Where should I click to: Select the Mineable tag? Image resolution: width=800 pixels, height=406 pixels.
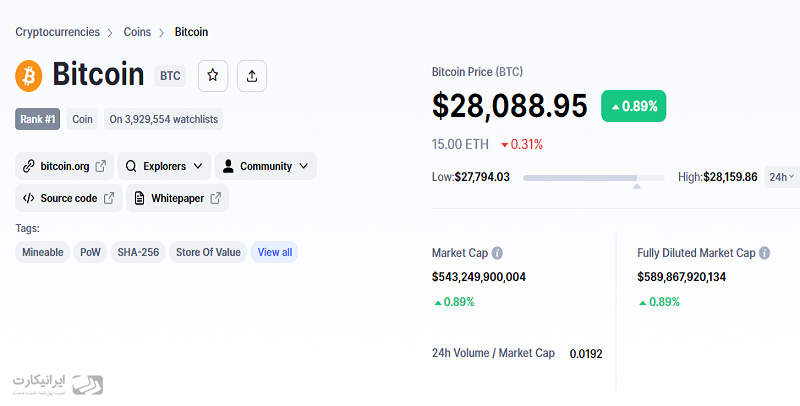[43, 252]
